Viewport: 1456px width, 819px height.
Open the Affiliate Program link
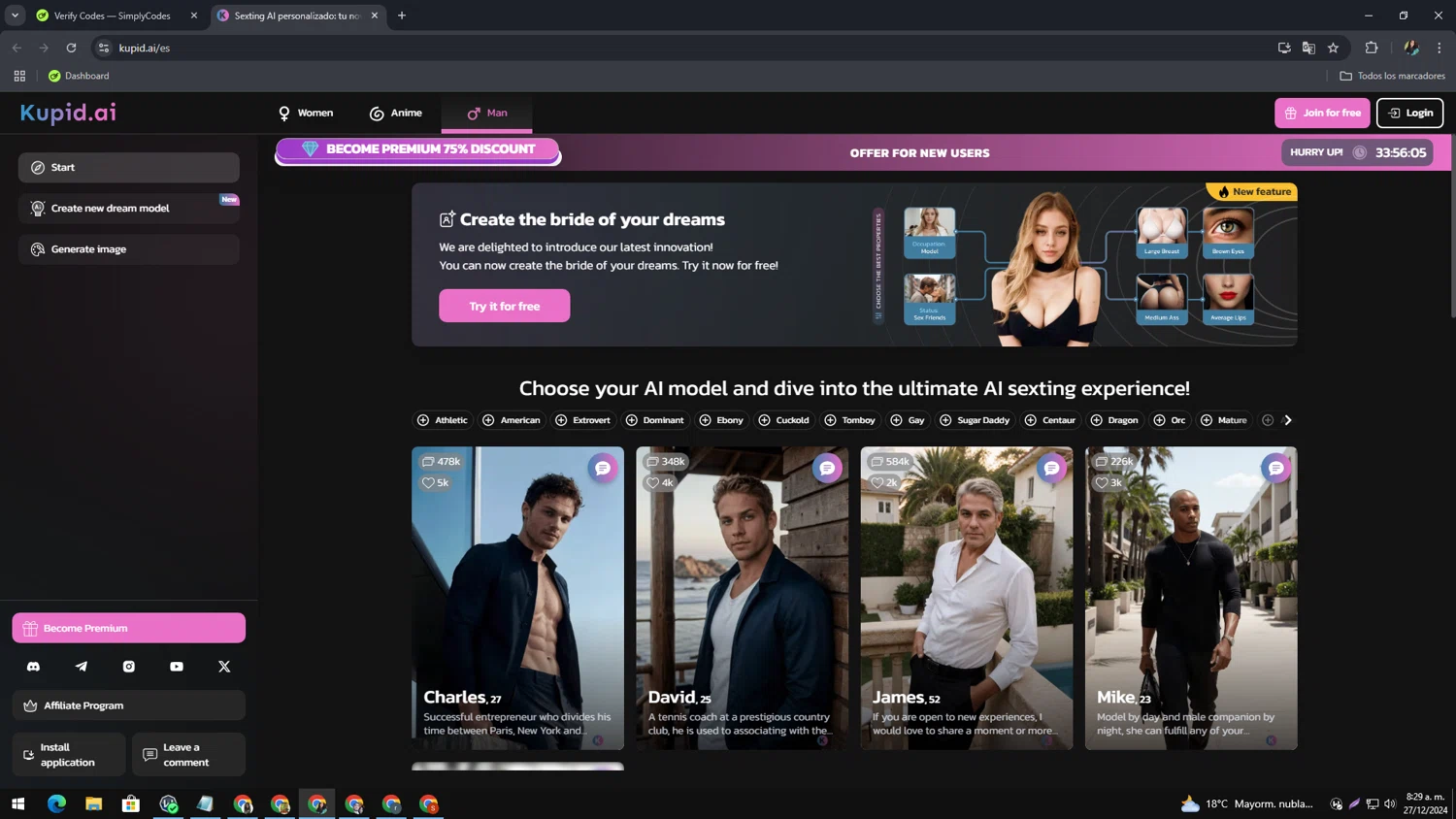[129, 705]
